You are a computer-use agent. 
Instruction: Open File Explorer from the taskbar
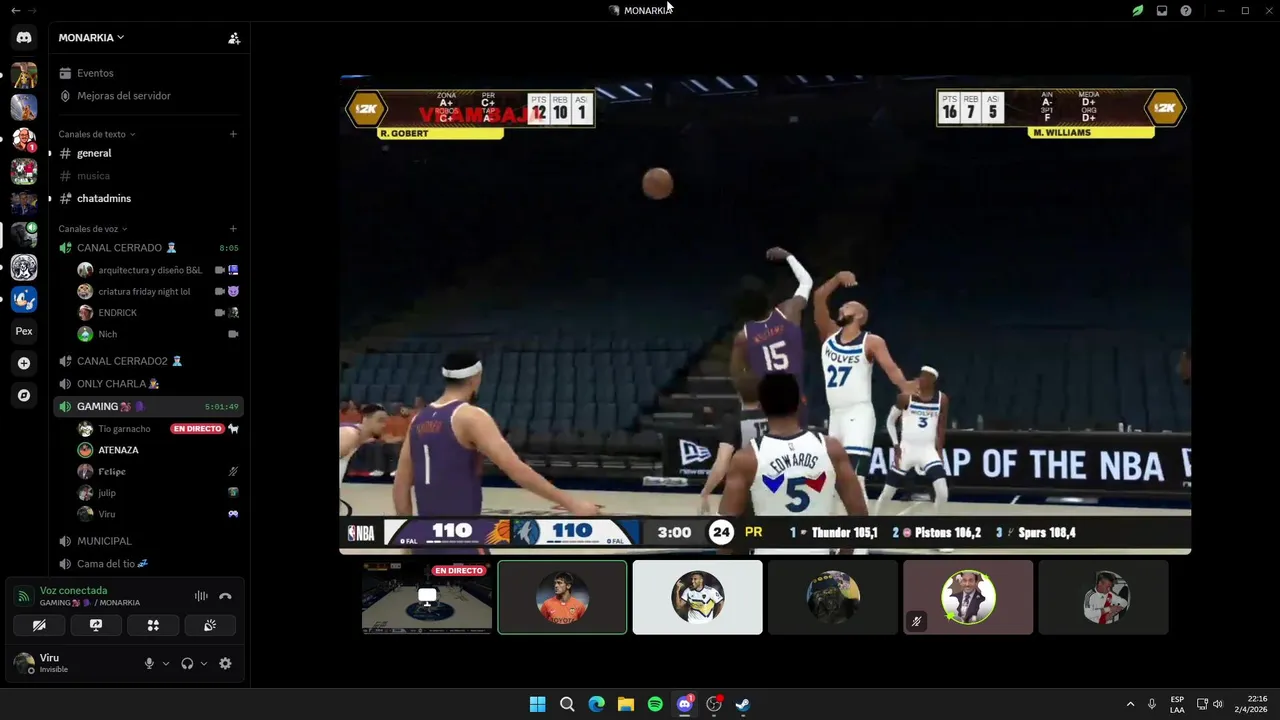[x=626, y=704]
